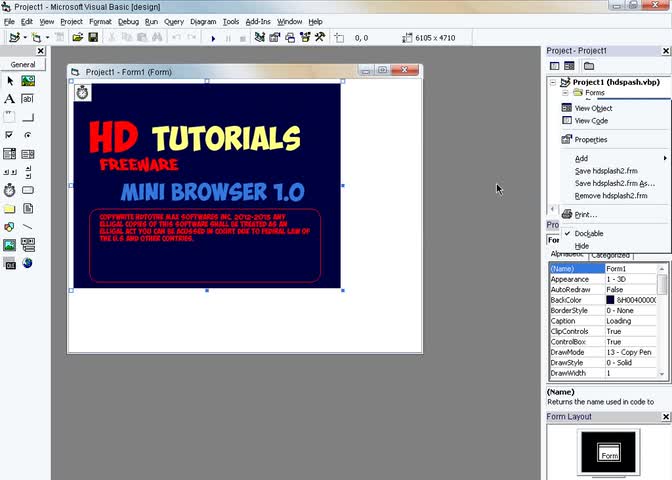The image size is (672, 480).
Task: Choose Save hdsplash2.frm in context menu
Action: 615,171
